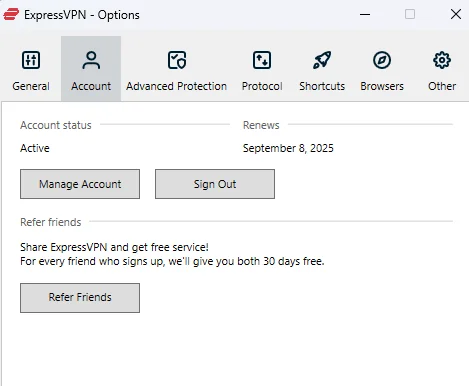Open Shortcuts using the rocket icon
The image size is (469, 386).
(322, 60)
